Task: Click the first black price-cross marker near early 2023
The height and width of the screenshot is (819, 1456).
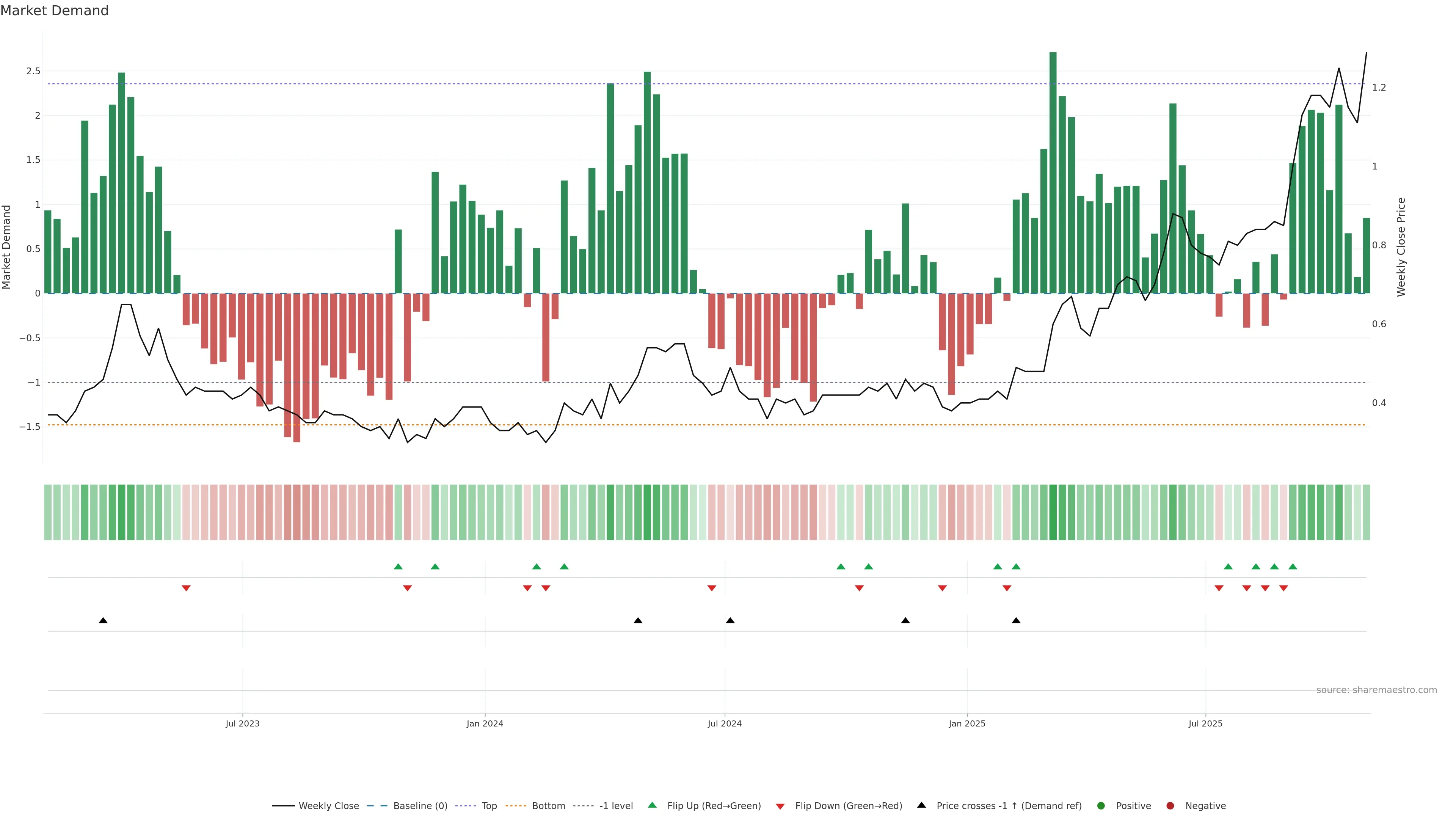Action: pos(103,621)
